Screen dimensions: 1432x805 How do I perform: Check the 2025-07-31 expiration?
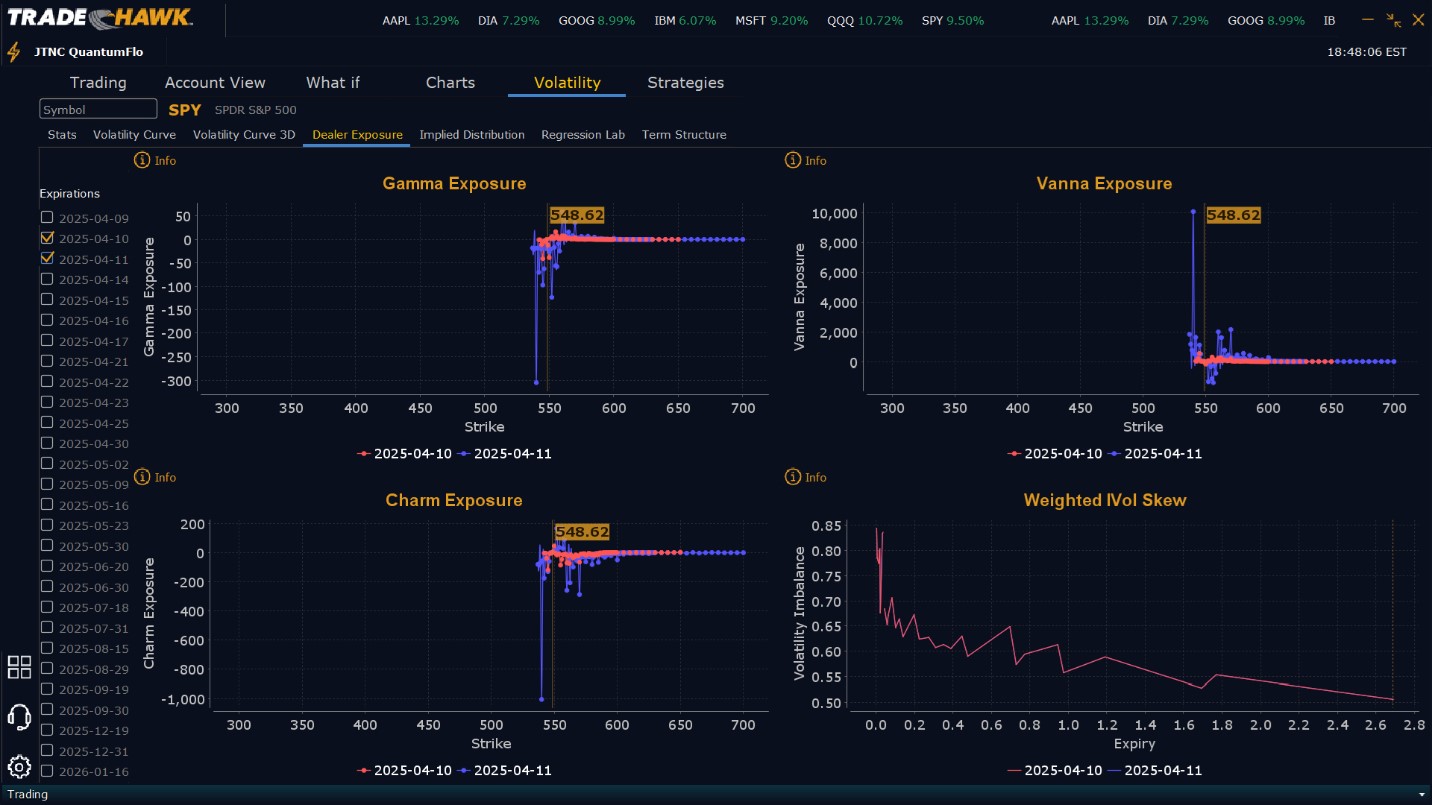pyautogui.click(x=47, y=628)
